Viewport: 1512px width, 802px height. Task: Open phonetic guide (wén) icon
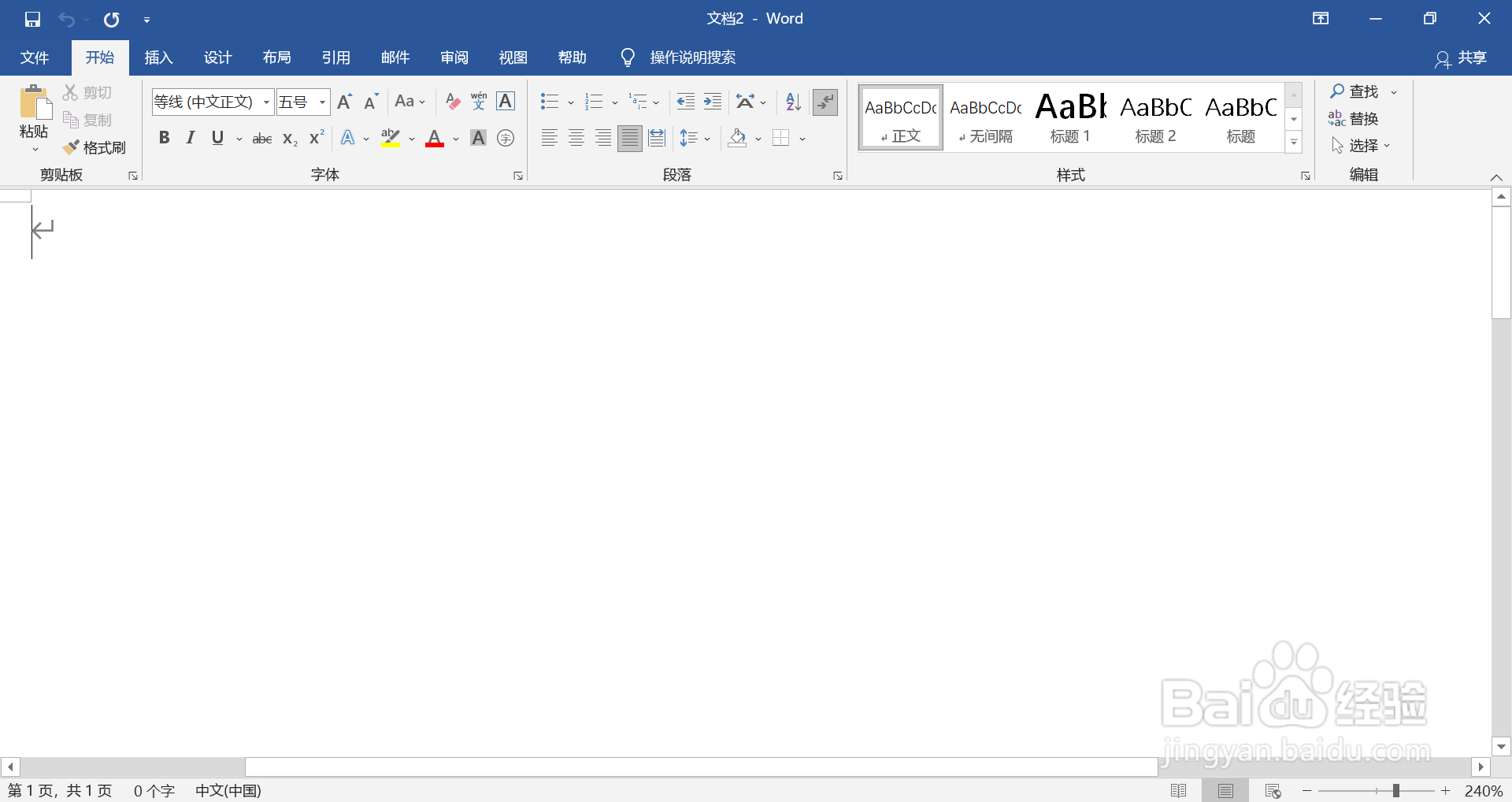pyautogui.click(x=479, y=102)
